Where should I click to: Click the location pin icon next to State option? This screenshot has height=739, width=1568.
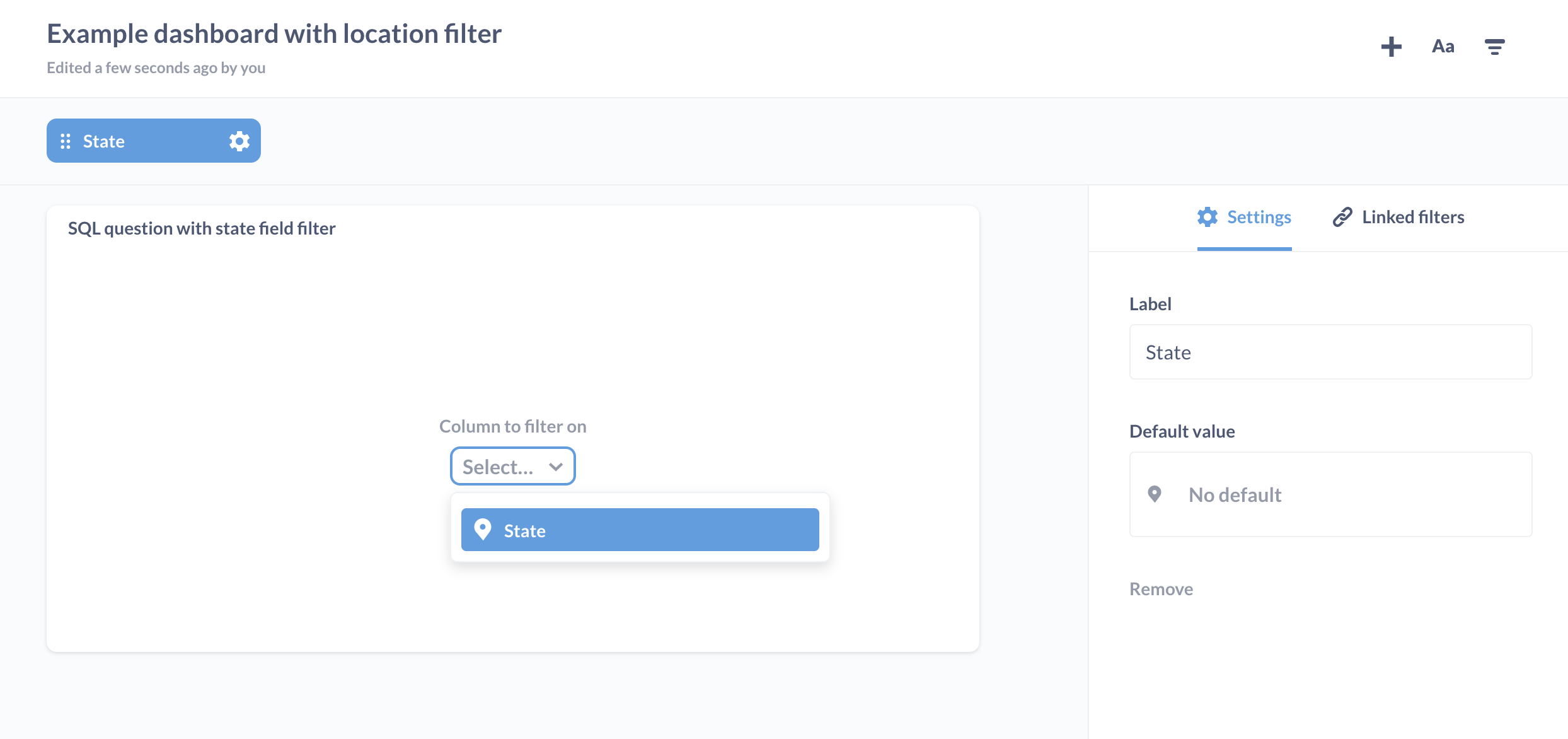tap(483, 530)
